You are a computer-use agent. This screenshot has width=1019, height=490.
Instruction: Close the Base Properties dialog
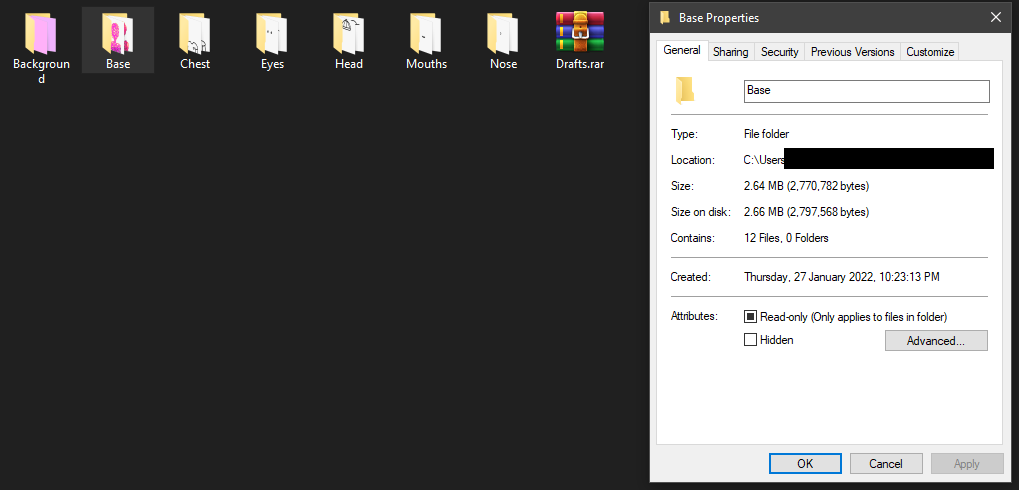coord(996,18)
